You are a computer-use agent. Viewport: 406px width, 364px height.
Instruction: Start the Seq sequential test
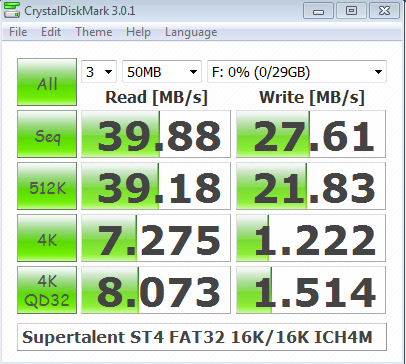coord(47,134)
